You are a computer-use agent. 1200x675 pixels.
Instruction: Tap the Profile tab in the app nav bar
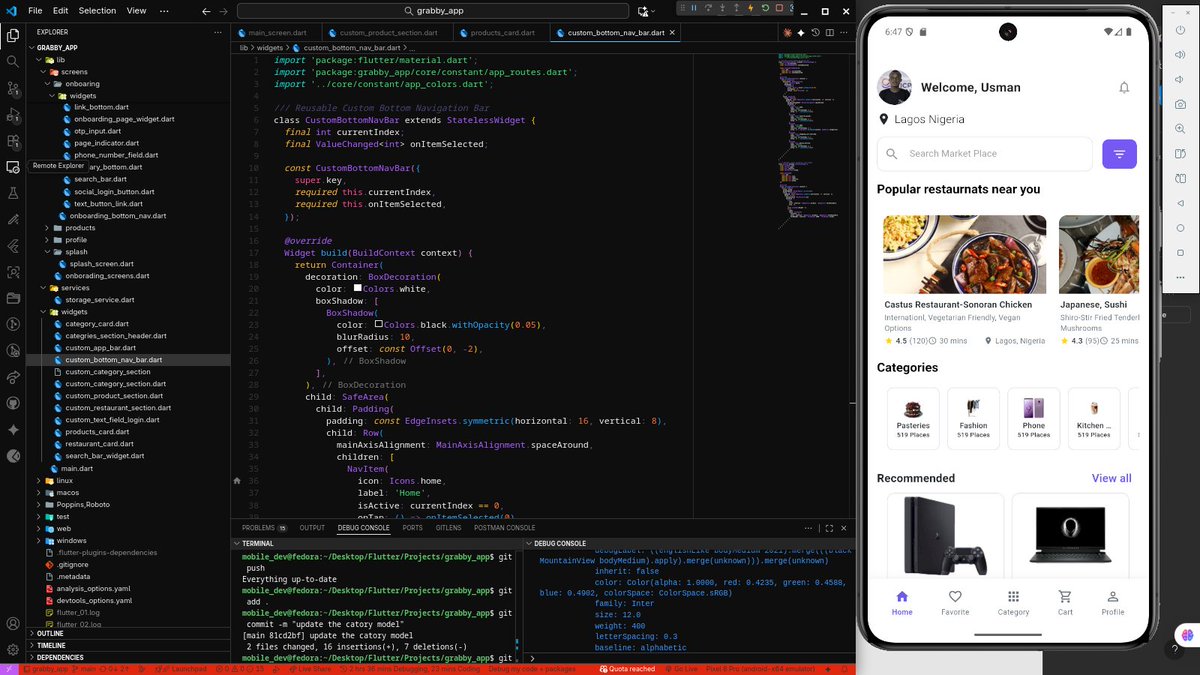point(1113,603)
